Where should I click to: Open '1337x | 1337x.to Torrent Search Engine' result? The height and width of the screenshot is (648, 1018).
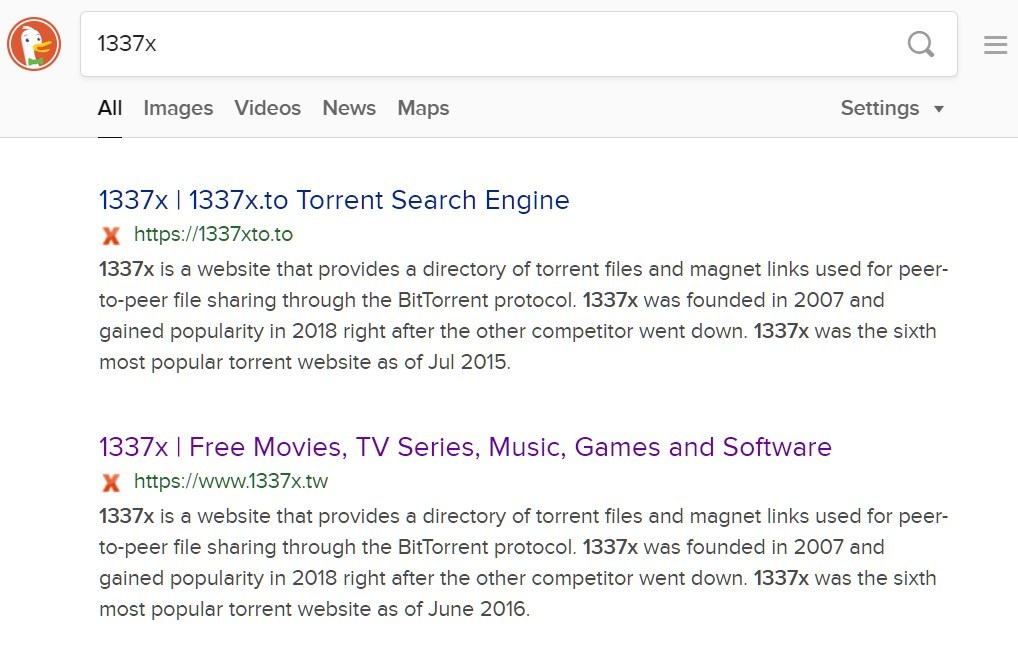coord(334,200)
